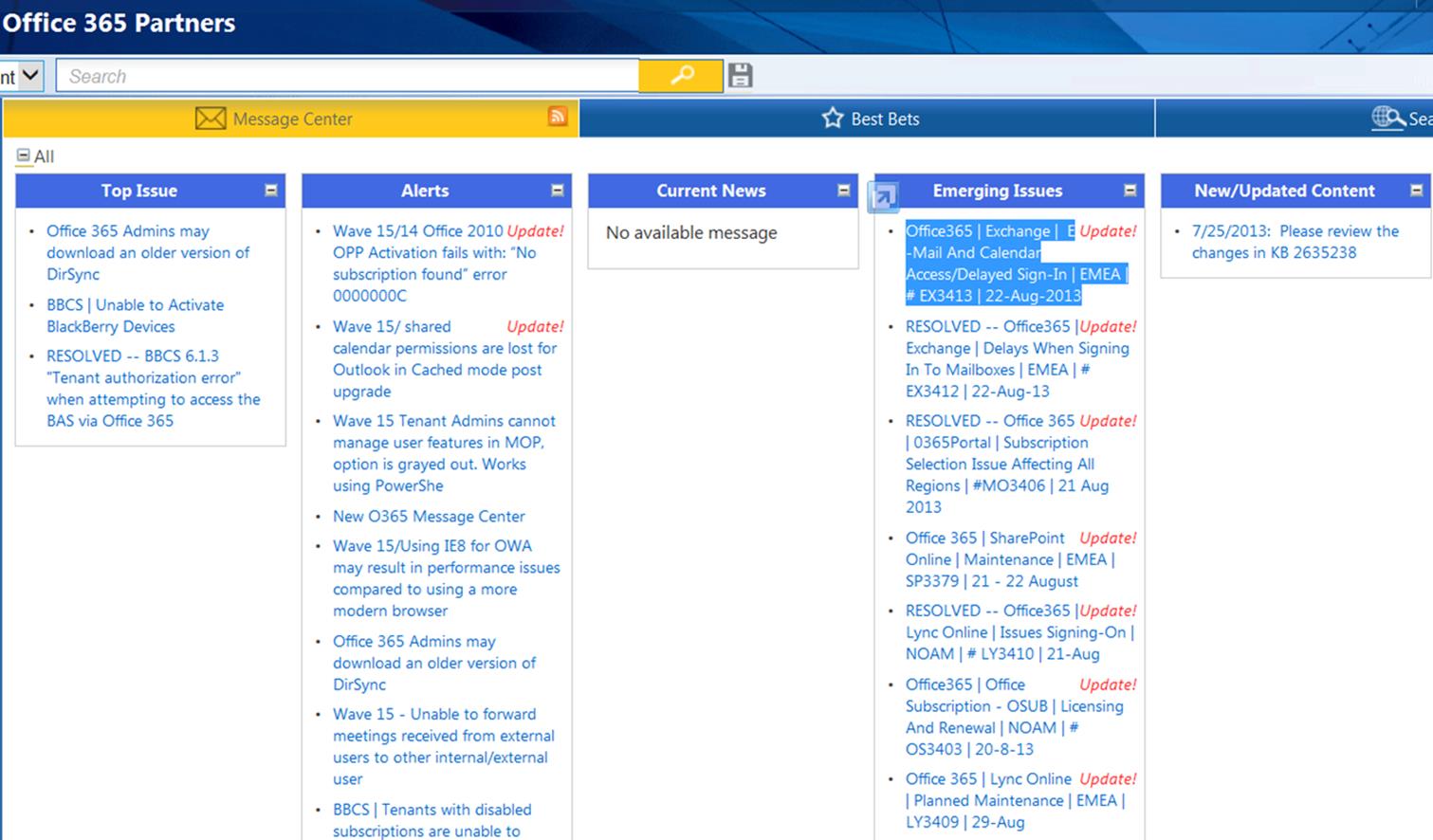Image resolution: width=1433 pixels, height=840 pixels.
Task: Click the star icon beside Best Bets
Action: coord(833,119)
